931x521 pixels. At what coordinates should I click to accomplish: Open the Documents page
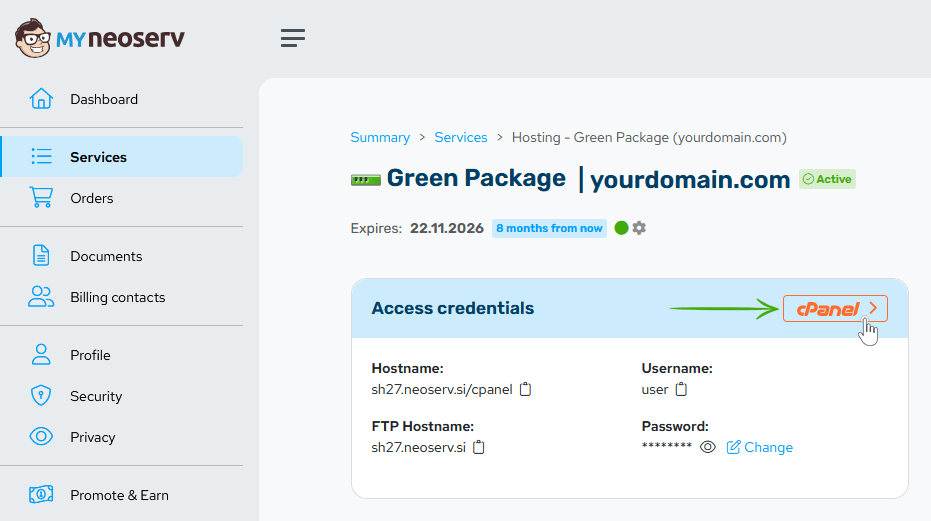[106, 256]
